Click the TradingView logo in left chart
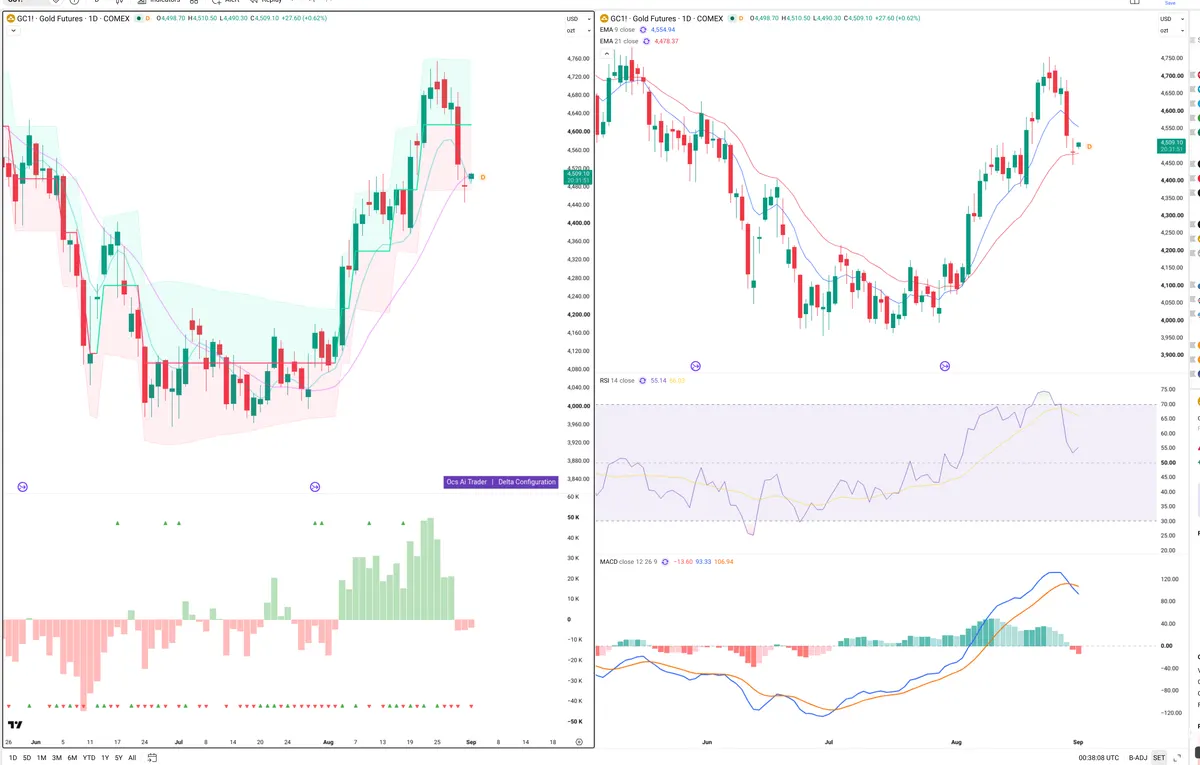This screenshot has width=1200, height=765. coord(15,726)
